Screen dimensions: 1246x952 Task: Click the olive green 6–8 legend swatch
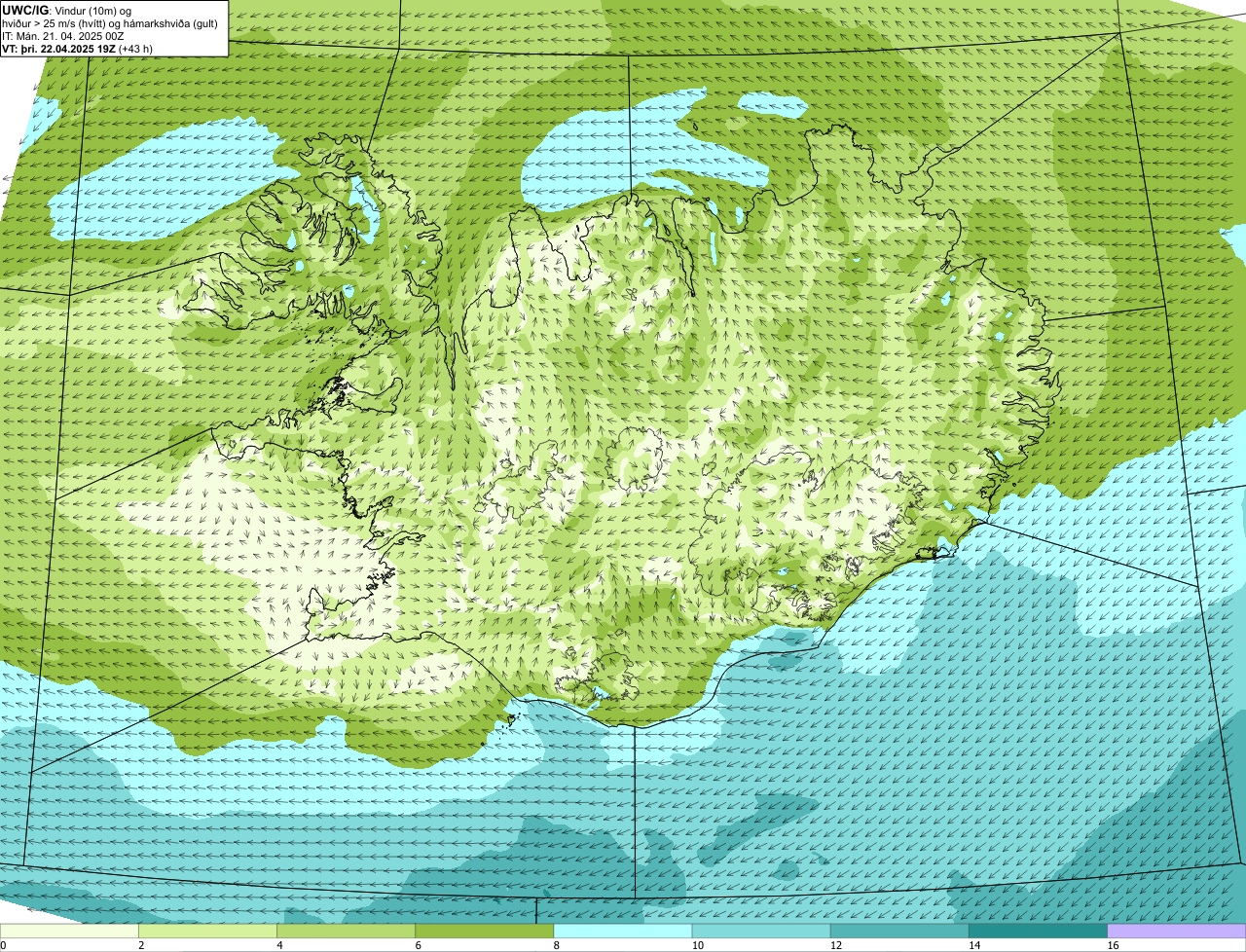coord(485,931)
